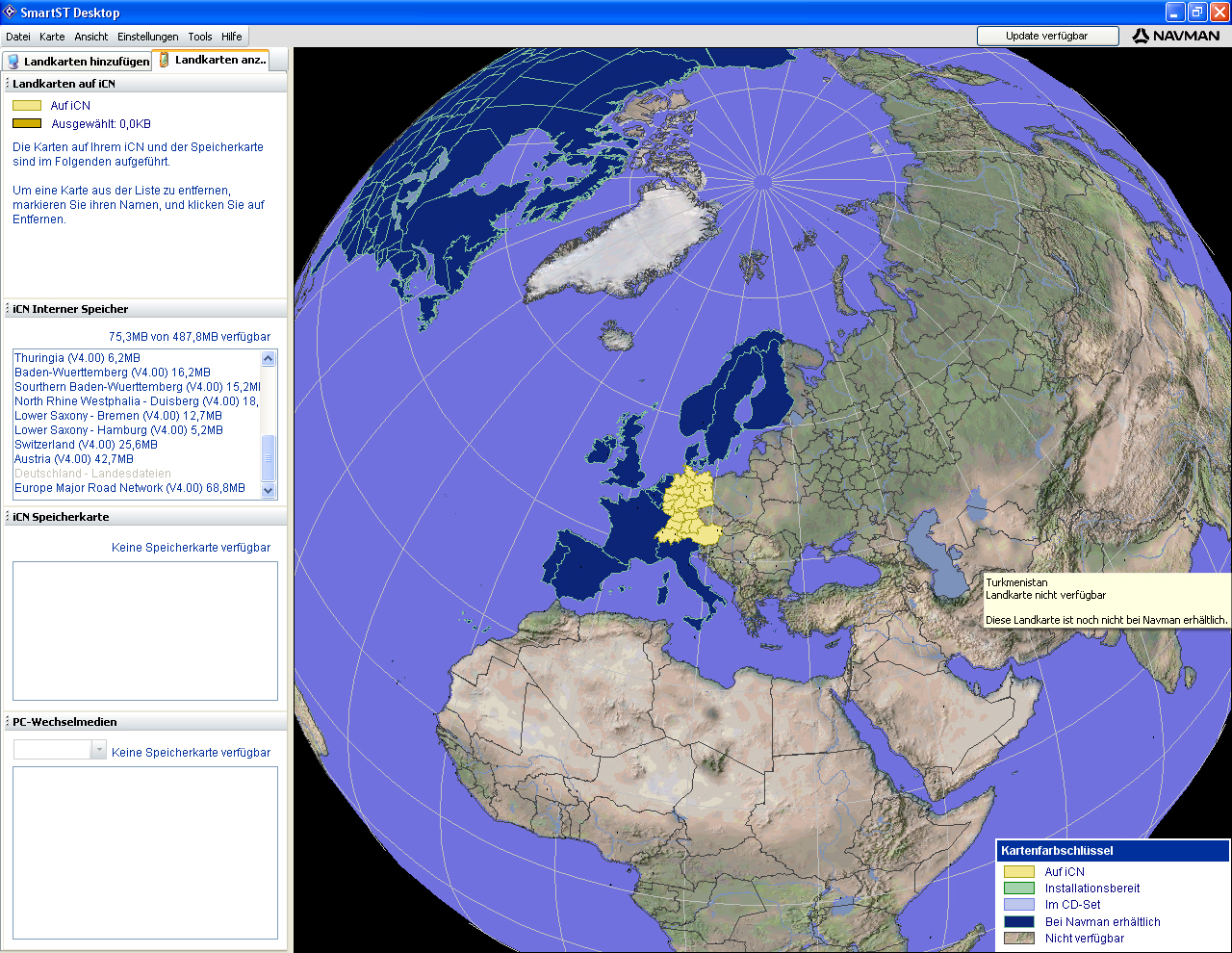This screenshot has width=1232, height=953.
Task: Open the Einstellungen menu
Action: tap(147, 37)
